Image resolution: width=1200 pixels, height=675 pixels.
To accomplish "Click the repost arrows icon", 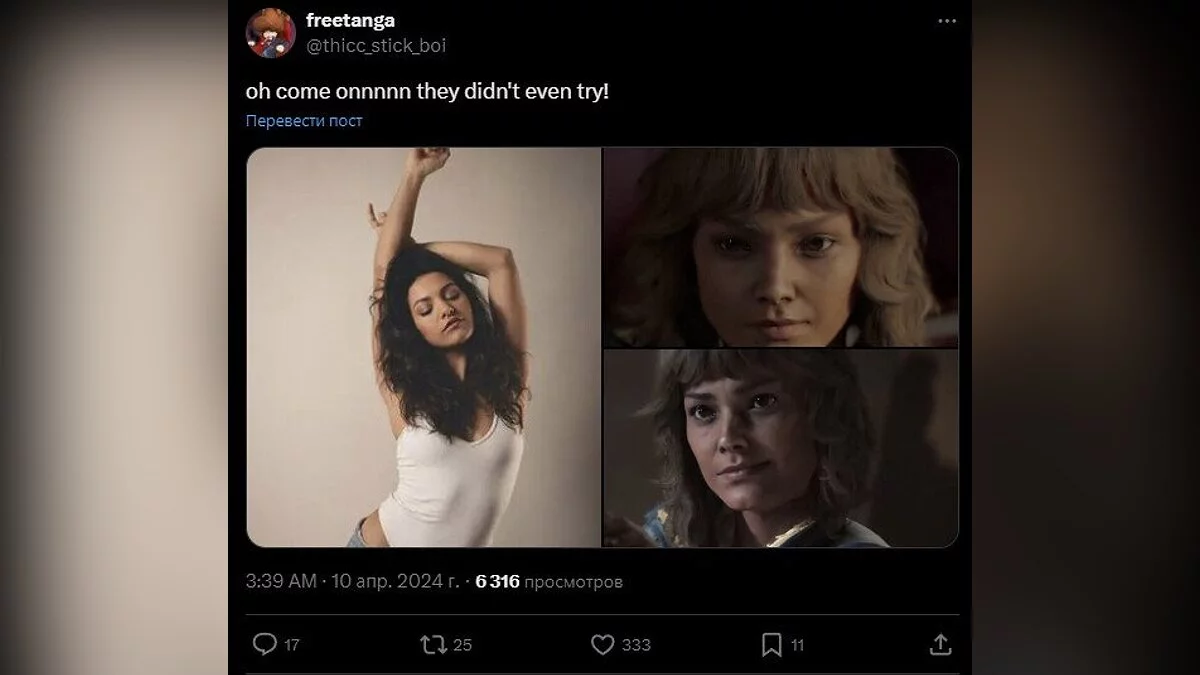I will pyautogui.click(x=434, y=645).
